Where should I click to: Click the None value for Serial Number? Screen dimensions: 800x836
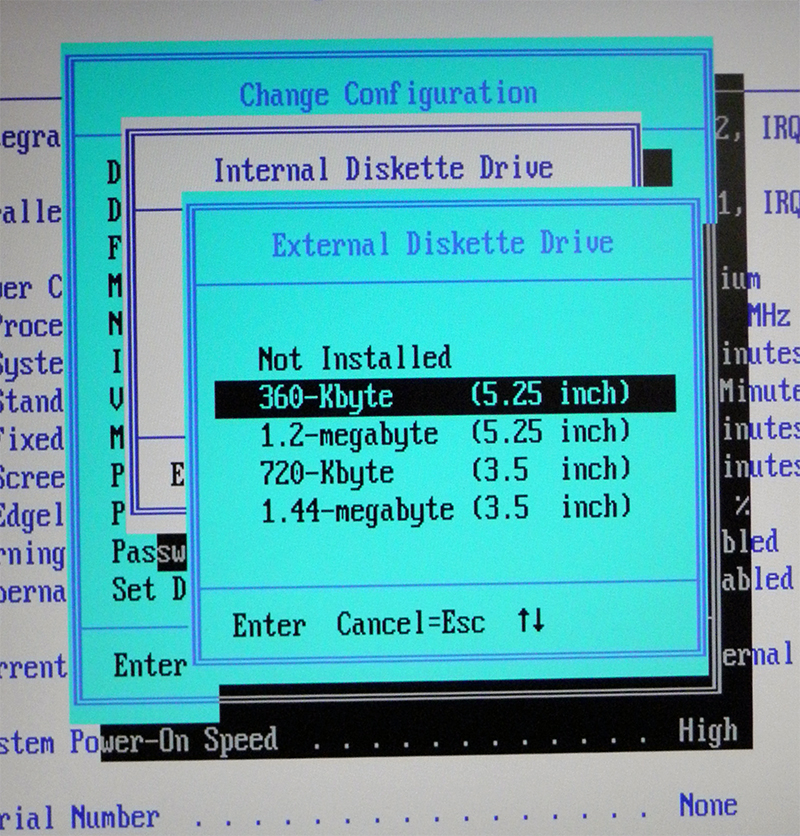pos(708,805)
